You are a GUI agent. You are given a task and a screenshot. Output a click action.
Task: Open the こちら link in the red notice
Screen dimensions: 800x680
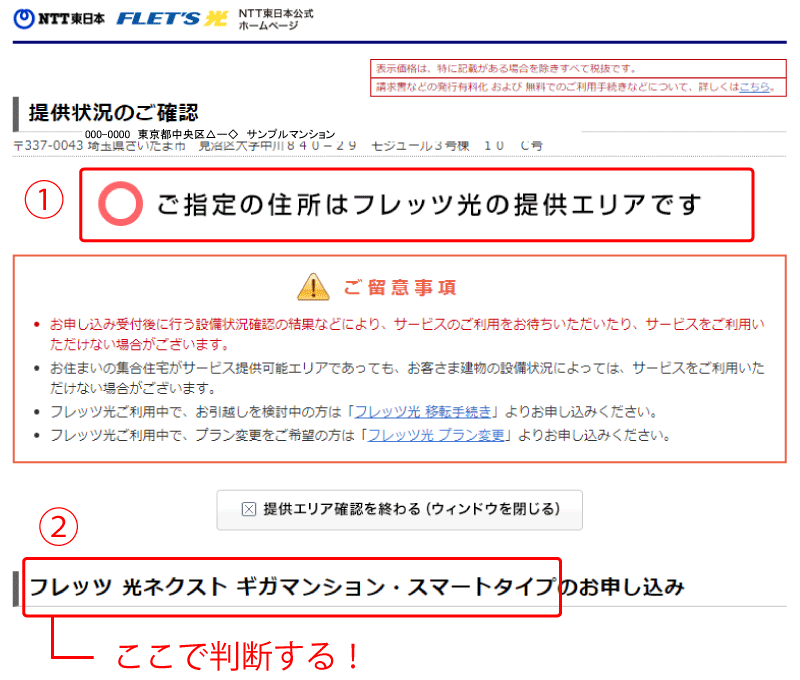tap(755, 87)
